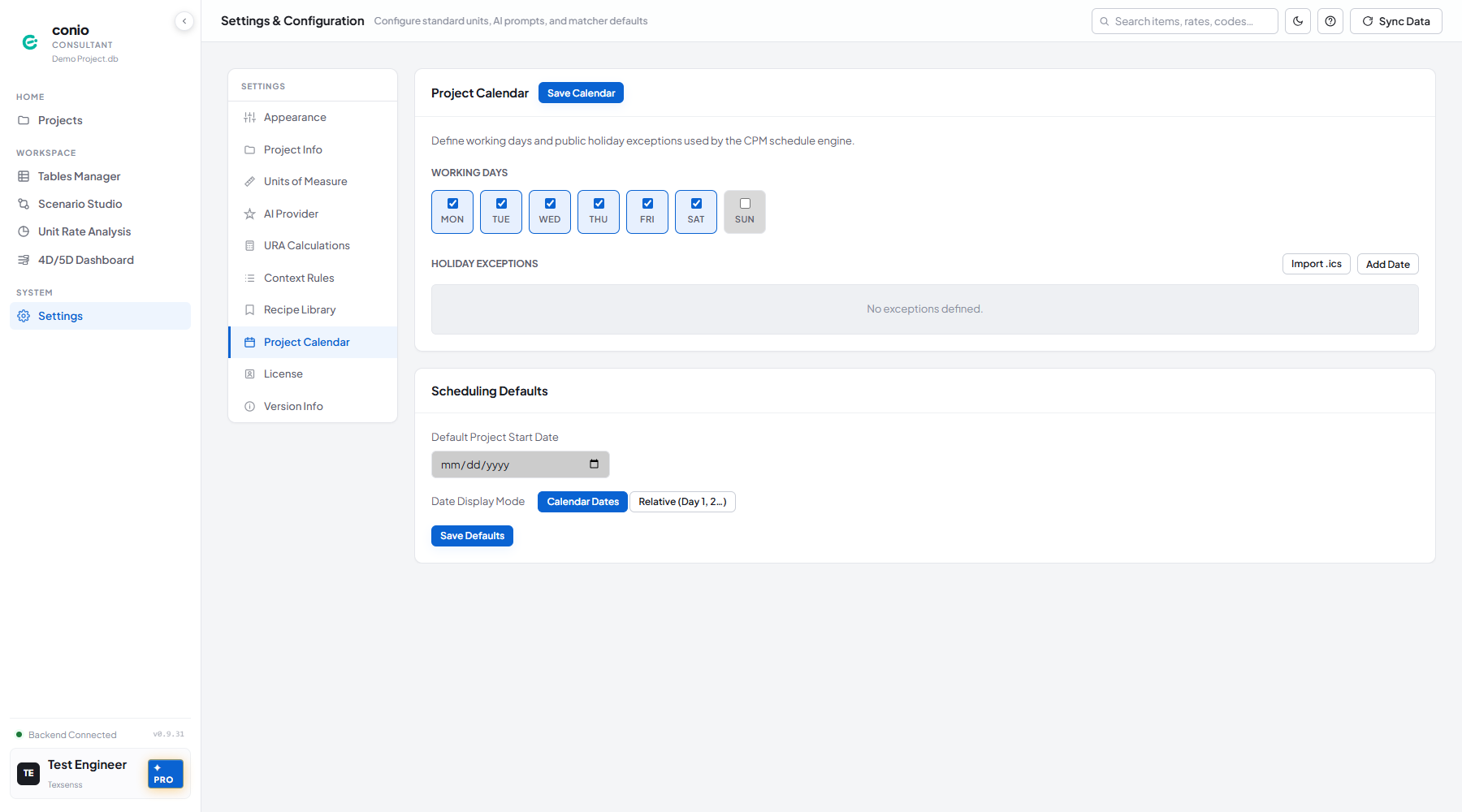Select Calendar Dates display mode

pos(582,502)
